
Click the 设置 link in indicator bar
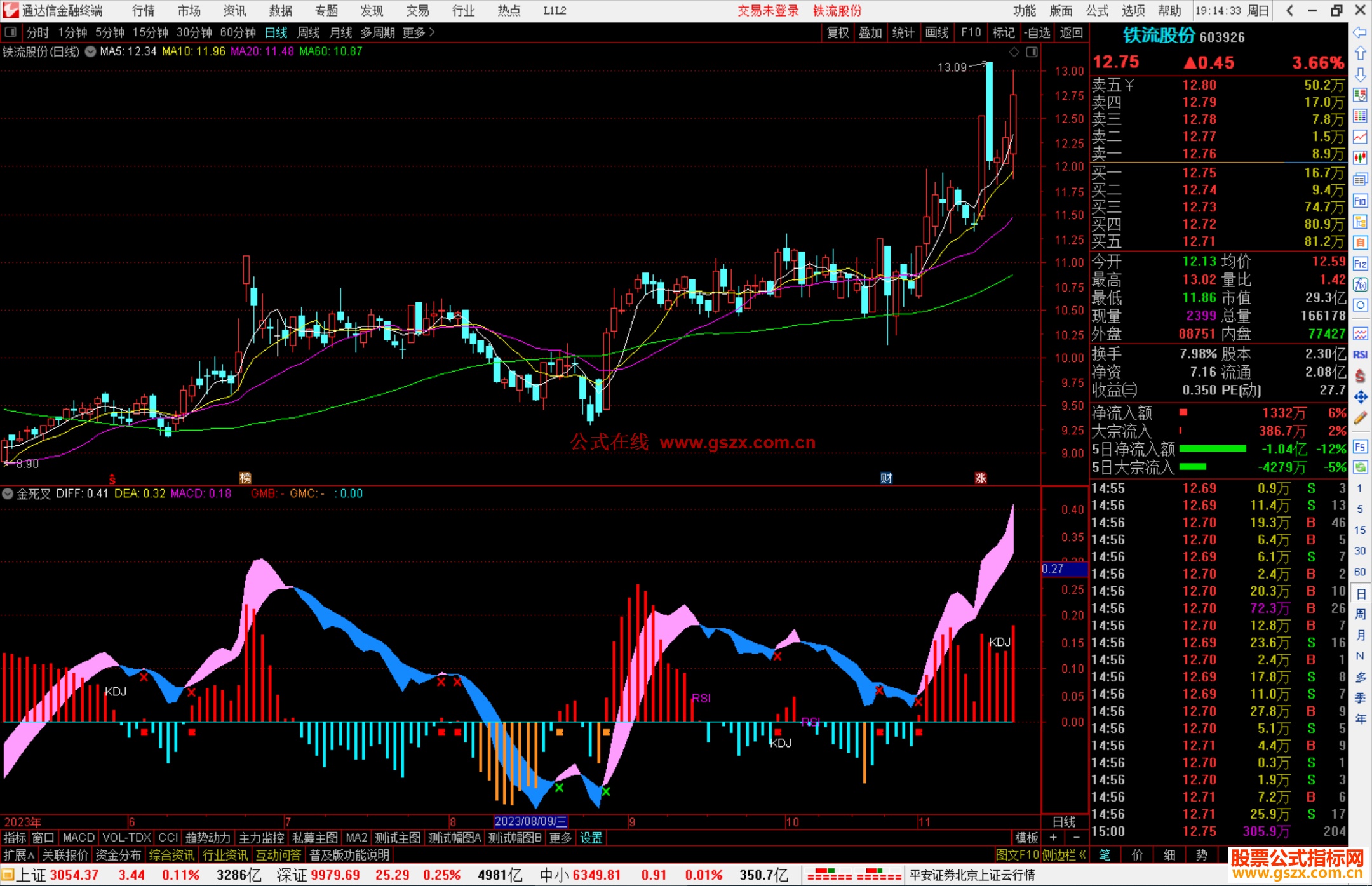tap(591, 838)
